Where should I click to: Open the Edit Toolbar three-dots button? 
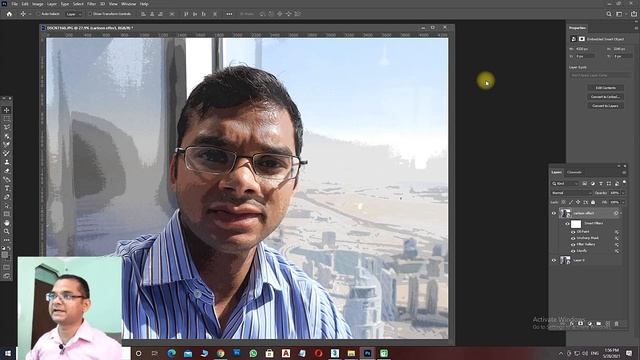point(7,240)
